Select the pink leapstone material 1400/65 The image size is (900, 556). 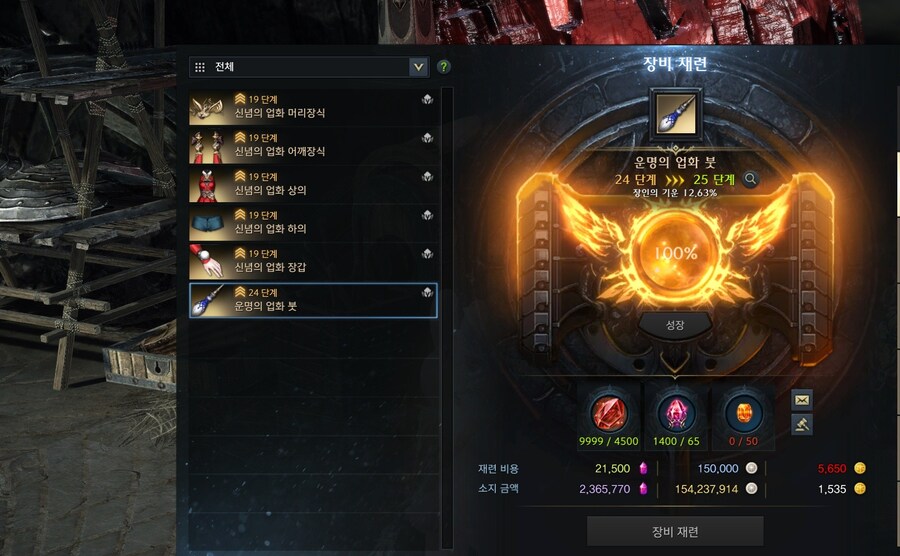coord(676,413)
